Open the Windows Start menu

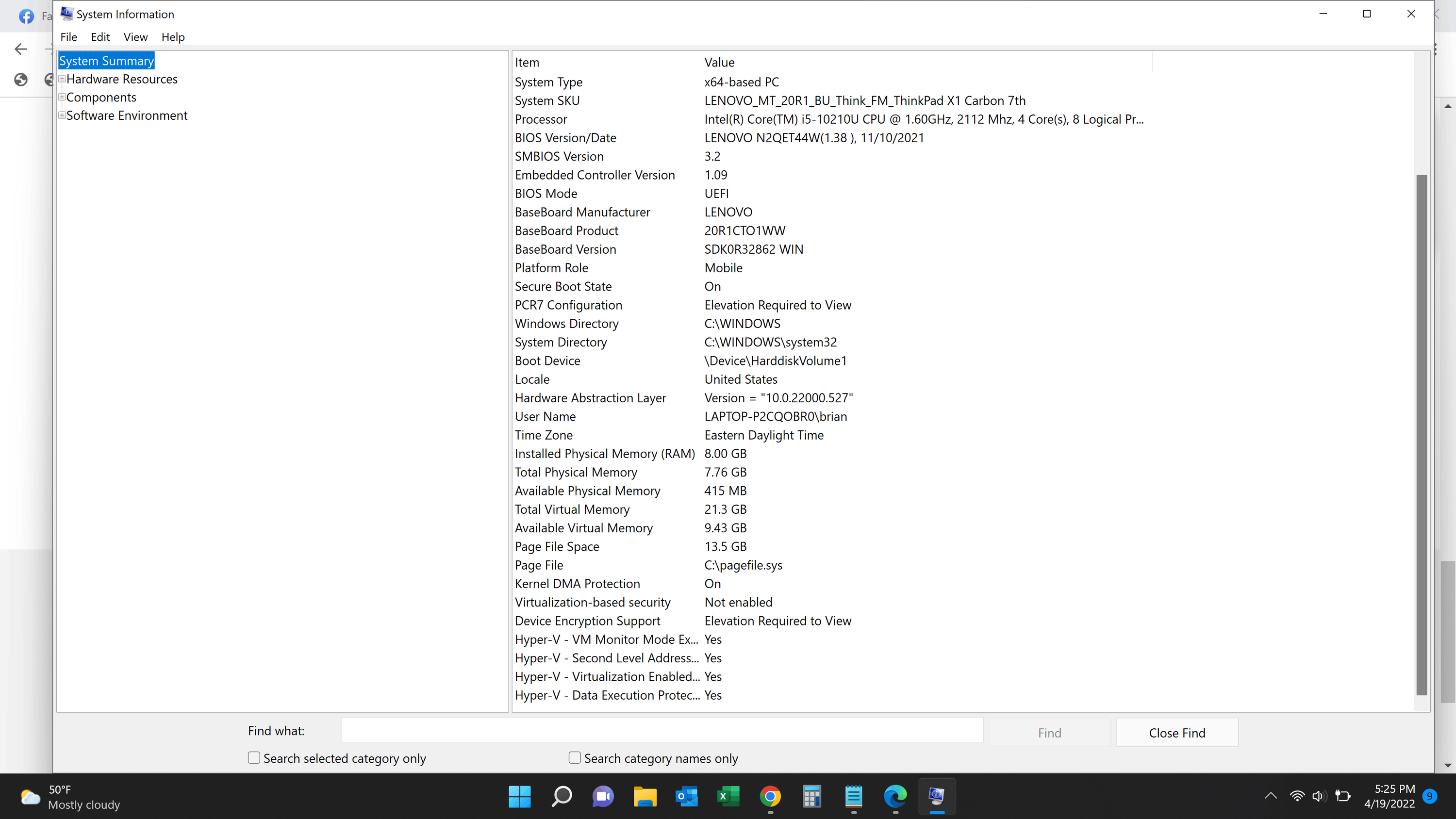point(519,796)
